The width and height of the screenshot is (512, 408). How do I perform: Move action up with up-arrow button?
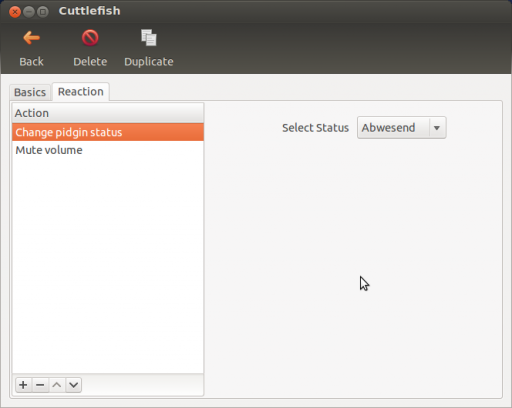click(57, 385)
